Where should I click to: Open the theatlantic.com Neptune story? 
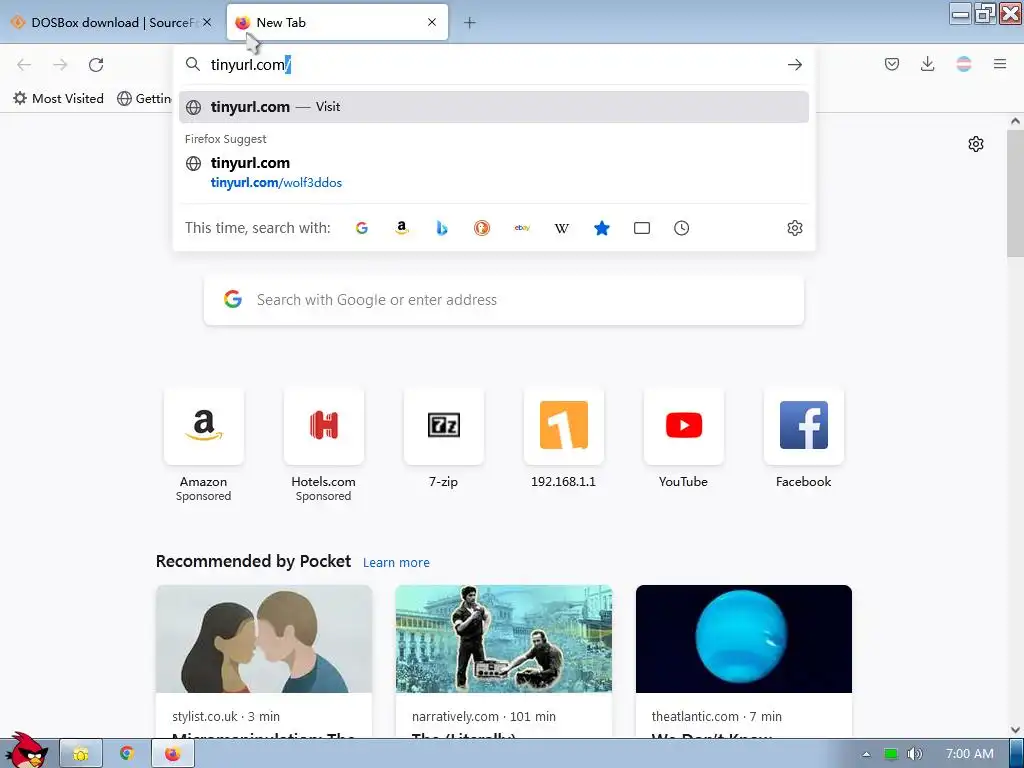(744, 662)
